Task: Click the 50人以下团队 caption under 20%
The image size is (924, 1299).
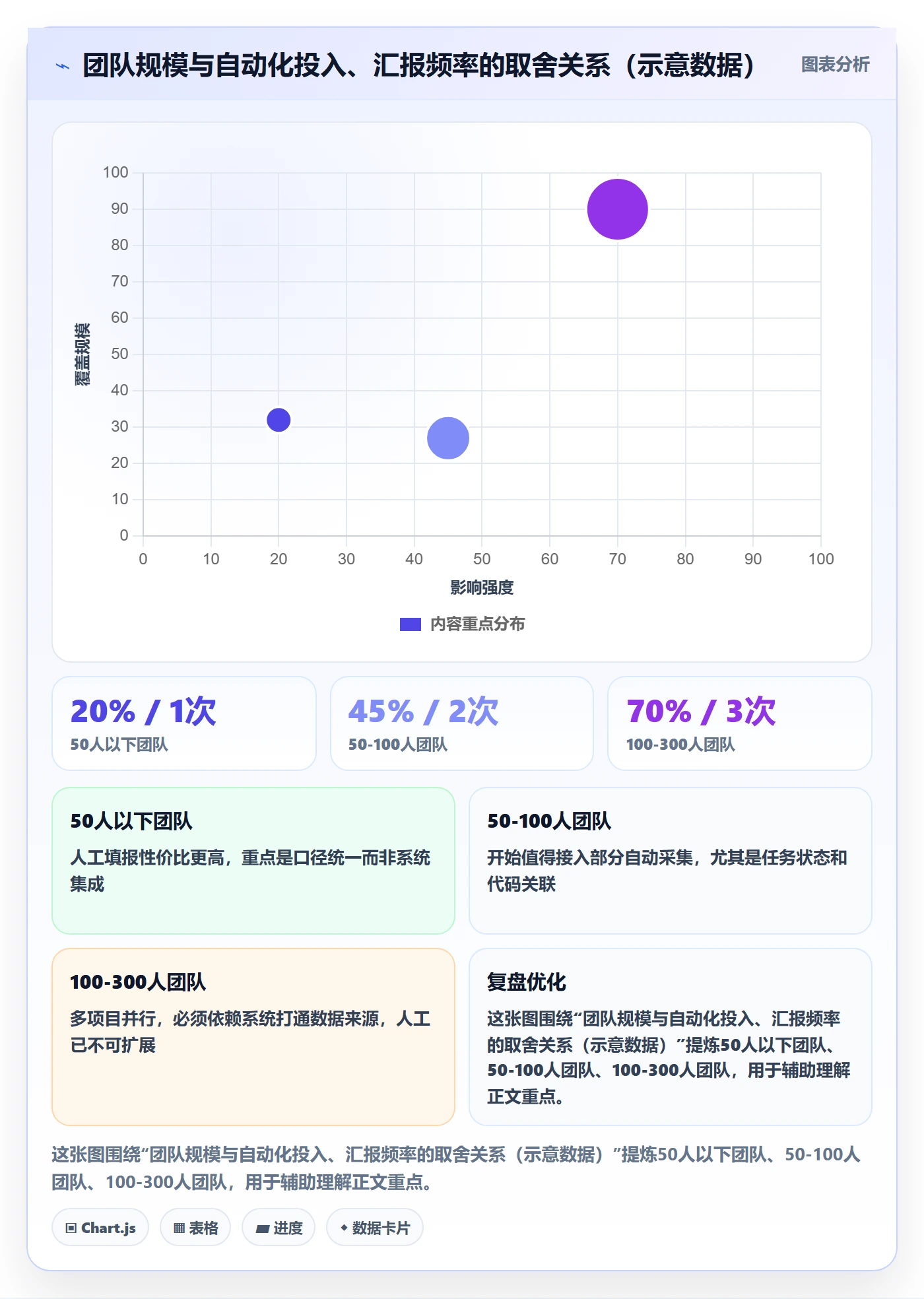Action: pyautogui.click(x=119, y=745)
